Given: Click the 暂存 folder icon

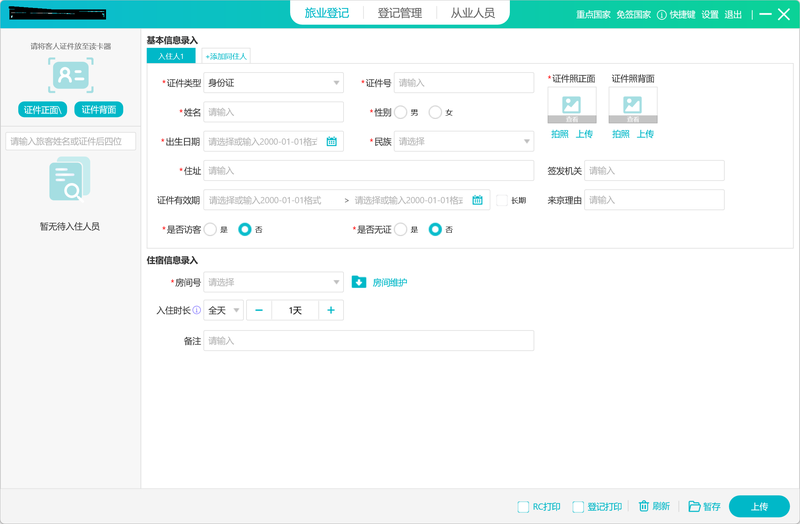Looking at the screenshot, I should coord(694,506).
